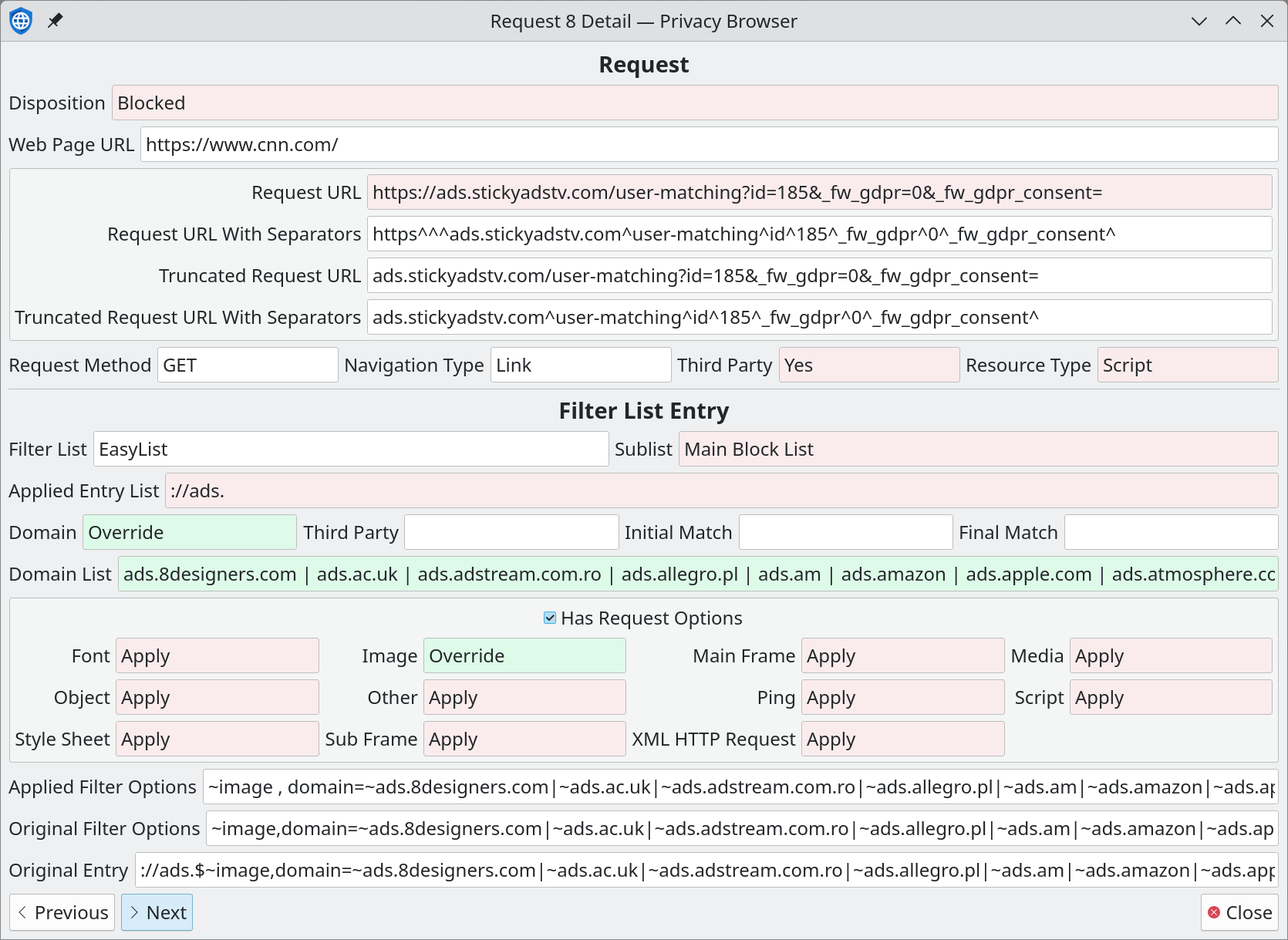Click the Sub Frame option field

[x=524, y=739]
